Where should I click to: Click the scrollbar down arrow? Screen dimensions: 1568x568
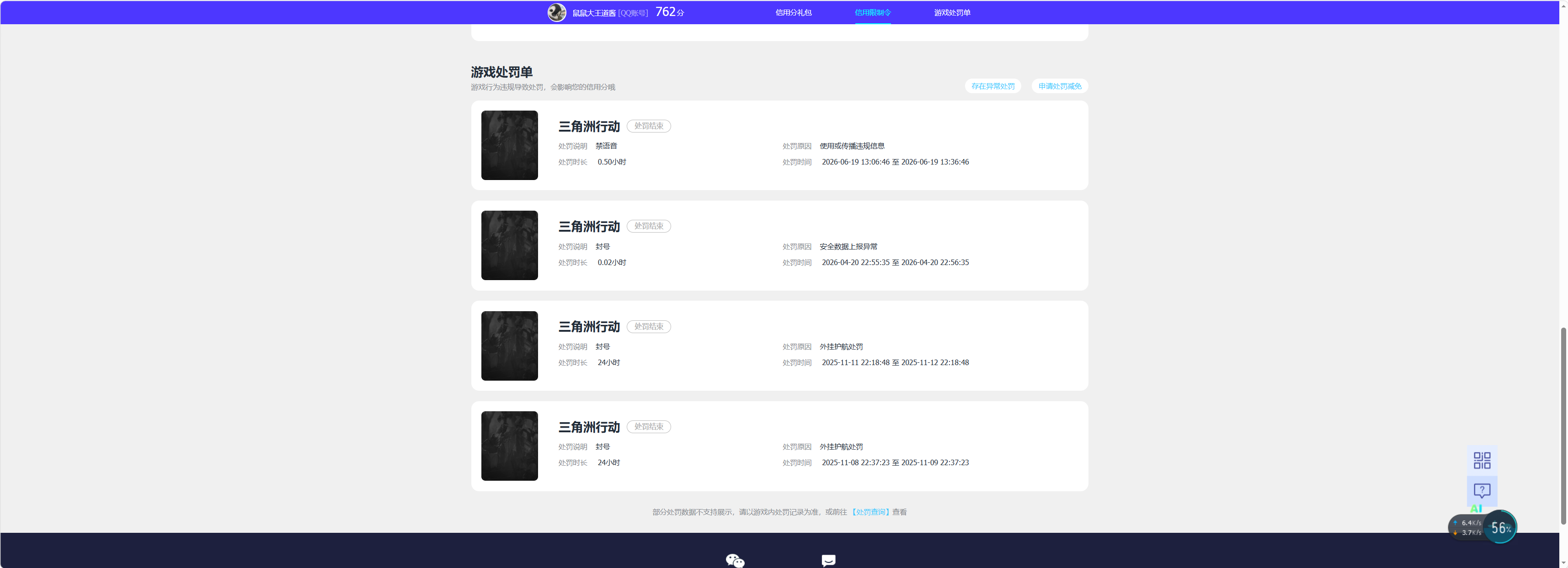click(x=1563, y=563)
